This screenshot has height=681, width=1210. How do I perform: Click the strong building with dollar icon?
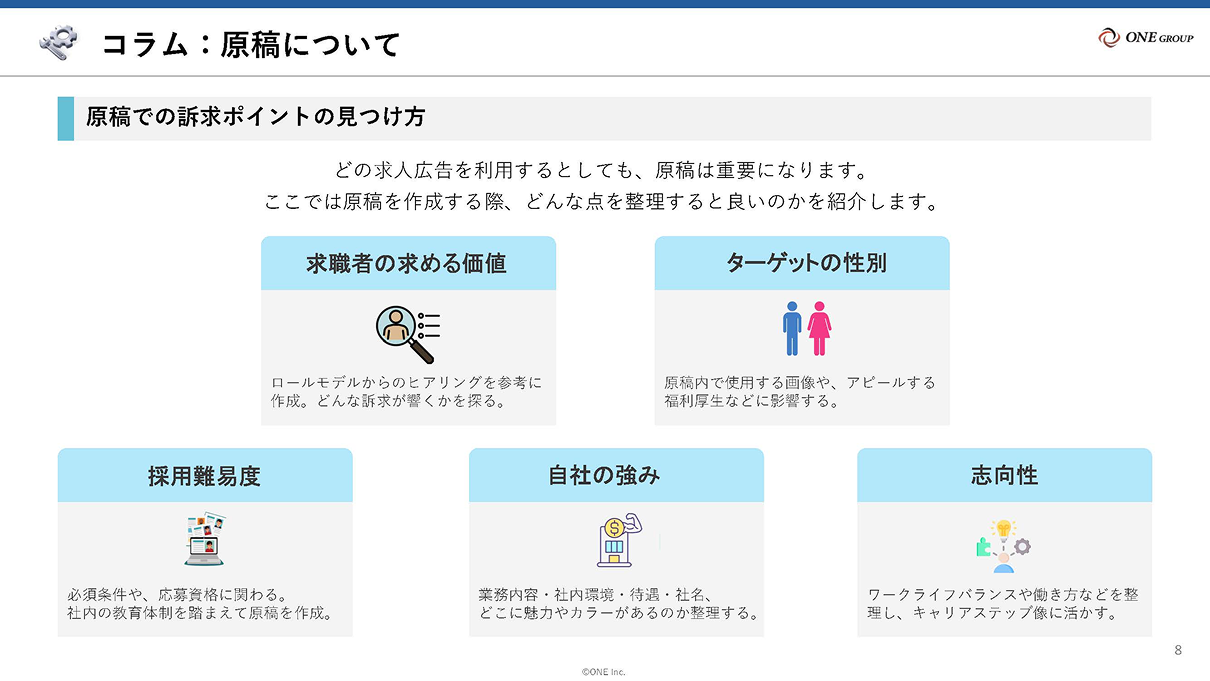[x=616, y=541]
